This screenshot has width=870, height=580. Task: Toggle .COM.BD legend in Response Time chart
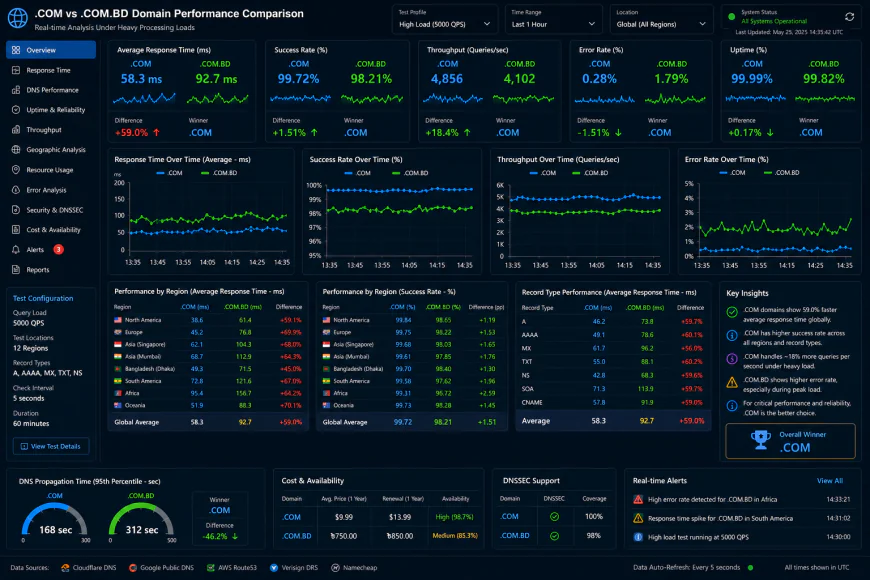tap(219, 173)
